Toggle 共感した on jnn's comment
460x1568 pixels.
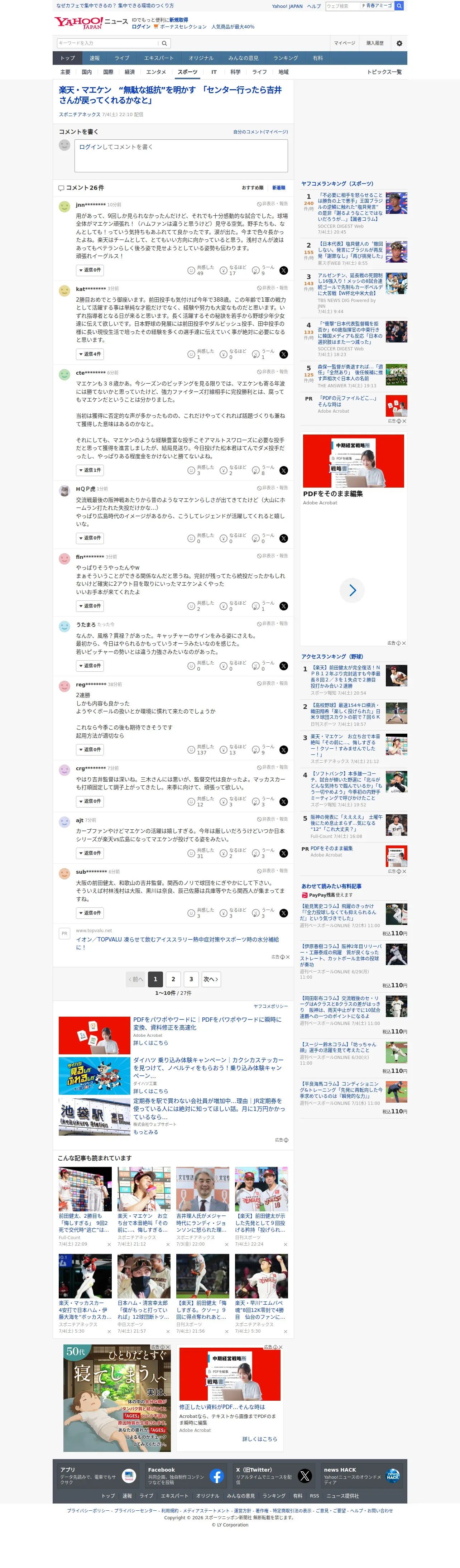pyautogui.click(x=201, y=270)
